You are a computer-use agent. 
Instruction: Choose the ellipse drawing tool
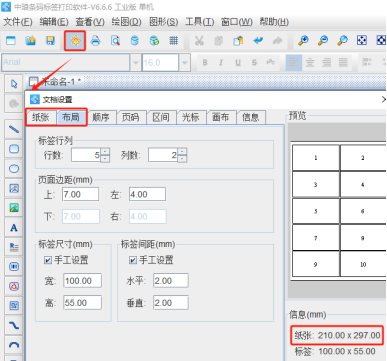pos(14,169)
